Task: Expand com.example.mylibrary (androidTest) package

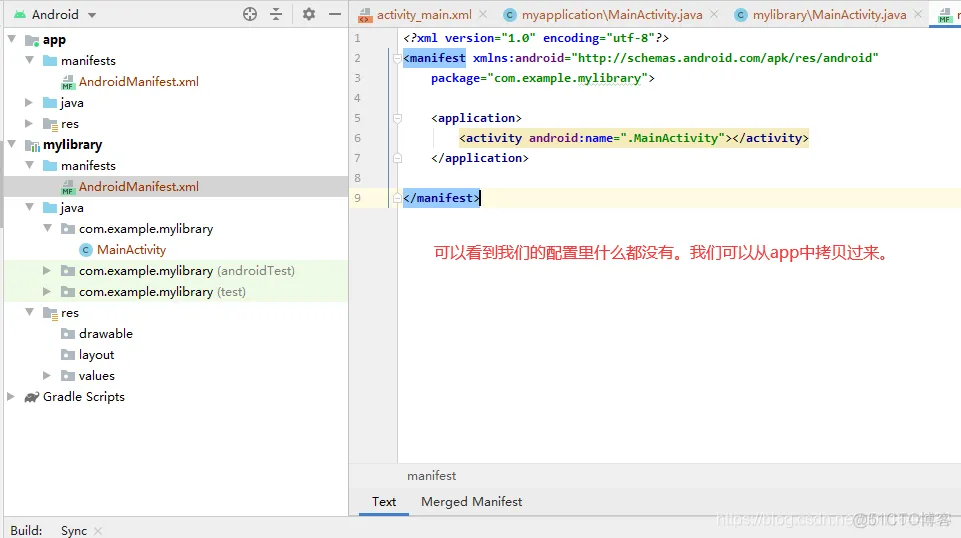Action: coord(47,270)
